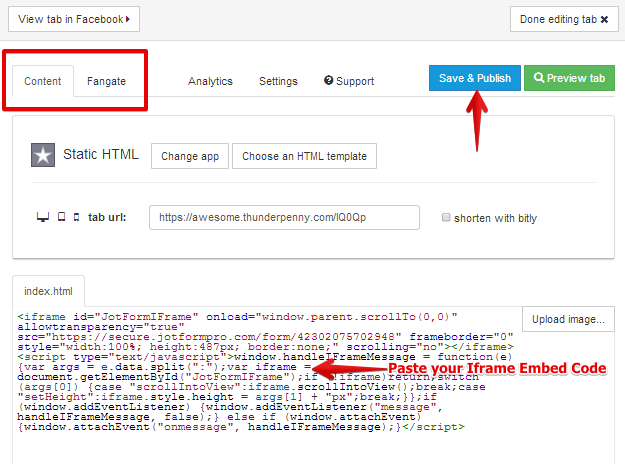Image resolution: width=625 pixels, height=464 pixels.
Task: Click the Static HTML star icon
Action: [x=43, y=155]
